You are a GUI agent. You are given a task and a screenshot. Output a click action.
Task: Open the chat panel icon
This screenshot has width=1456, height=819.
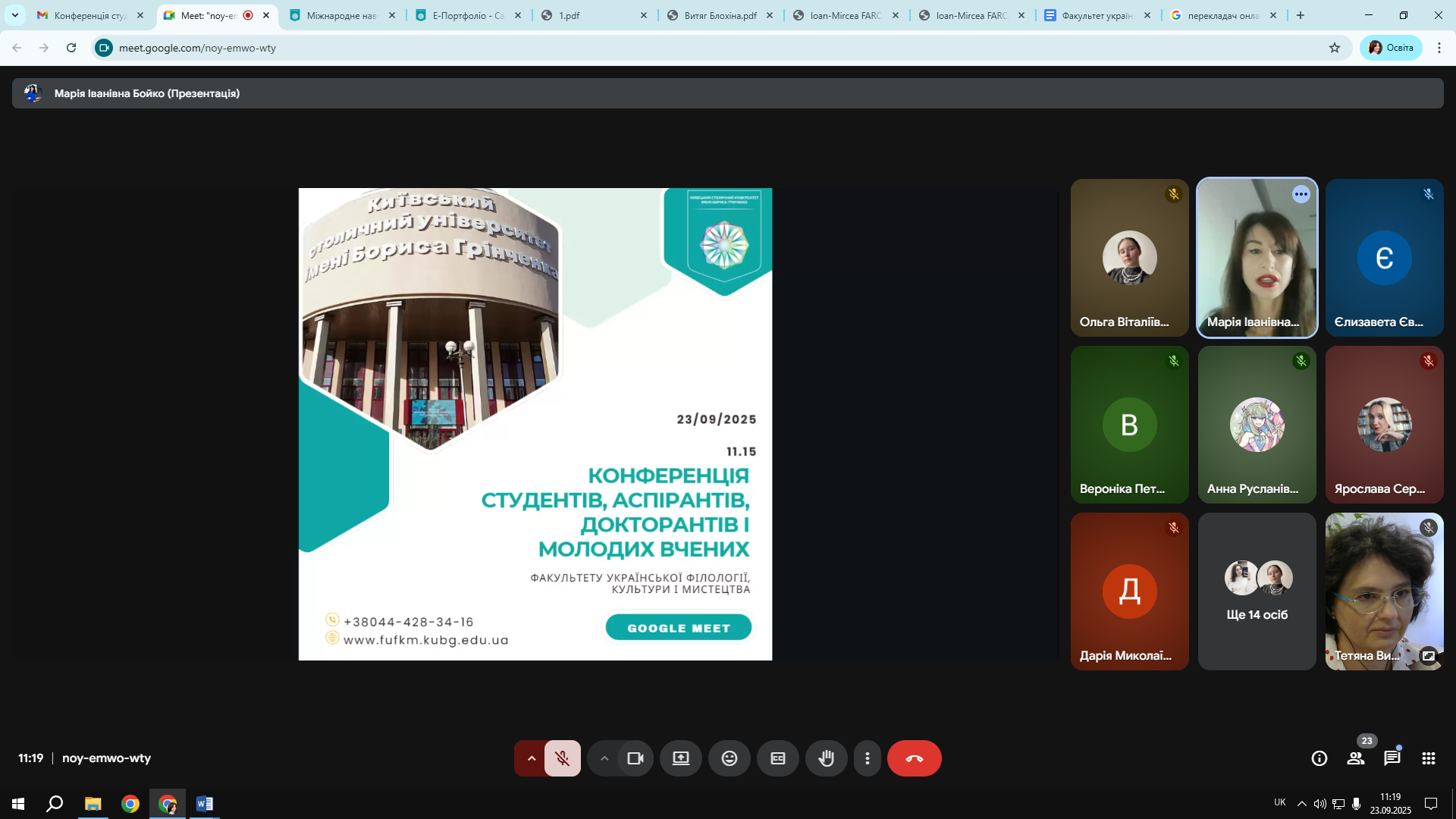[1392, 758]
